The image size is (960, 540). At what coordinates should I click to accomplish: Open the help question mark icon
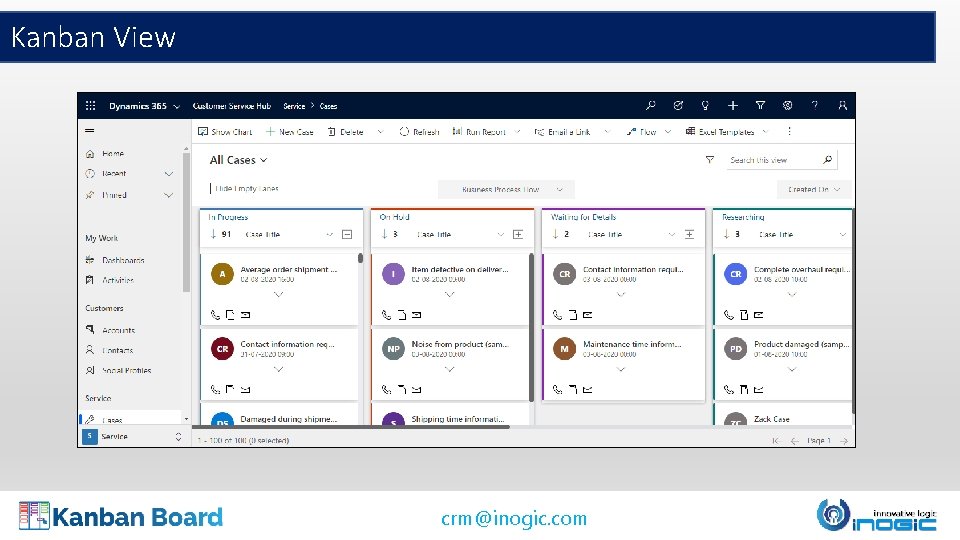tap(815, 105)
